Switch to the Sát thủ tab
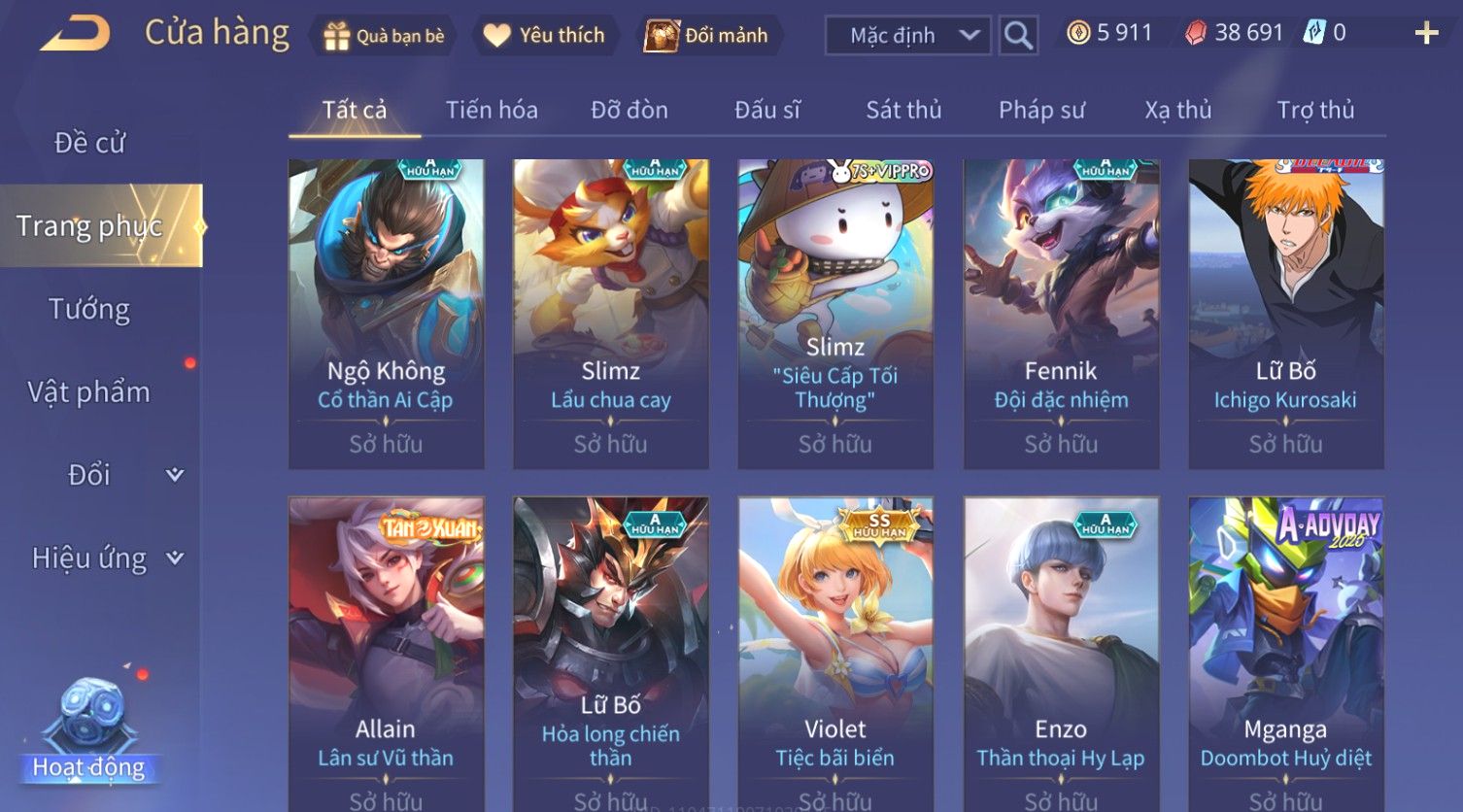 (x=903, y=110)
